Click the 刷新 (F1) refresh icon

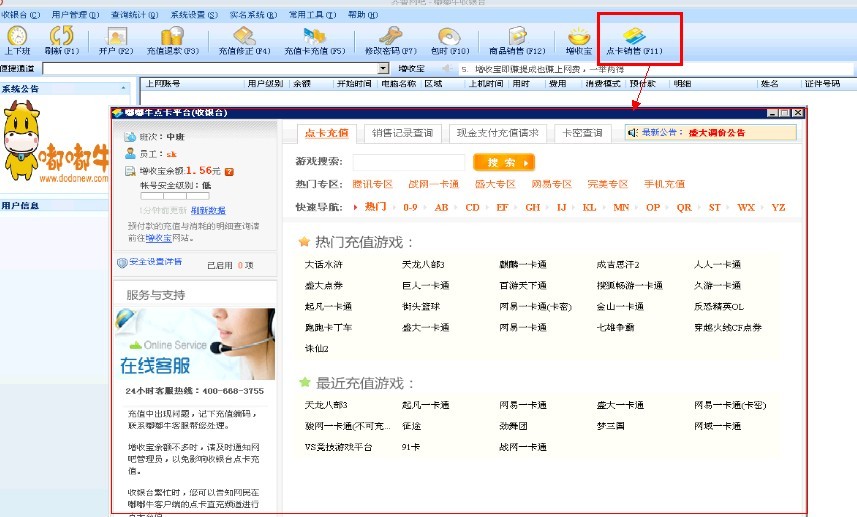click(x=61, y=36)
